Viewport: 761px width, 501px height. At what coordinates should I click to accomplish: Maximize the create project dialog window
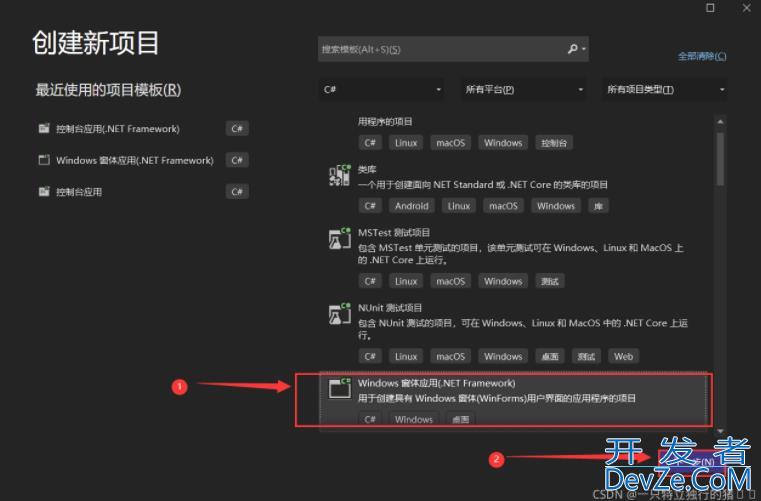710,8
